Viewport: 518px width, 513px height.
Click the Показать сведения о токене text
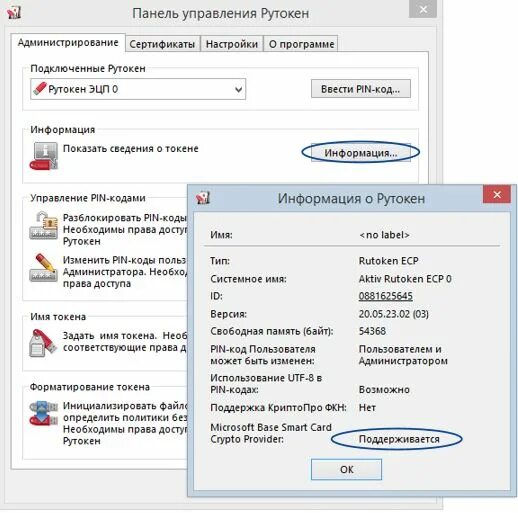(x=131, y=148)
